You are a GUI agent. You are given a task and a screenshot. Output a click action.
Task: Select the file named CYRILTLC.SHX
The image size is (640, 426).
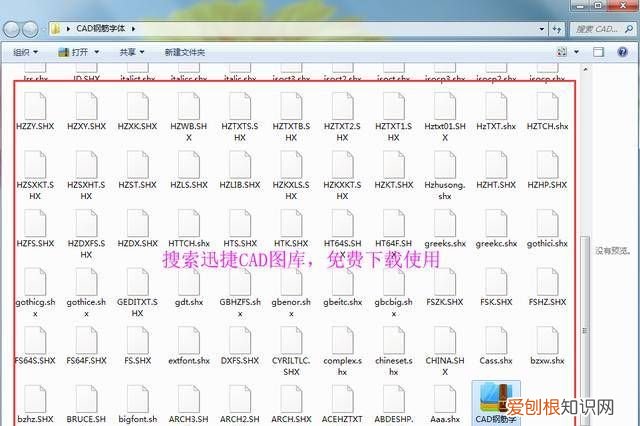click(x=291, y=351)
